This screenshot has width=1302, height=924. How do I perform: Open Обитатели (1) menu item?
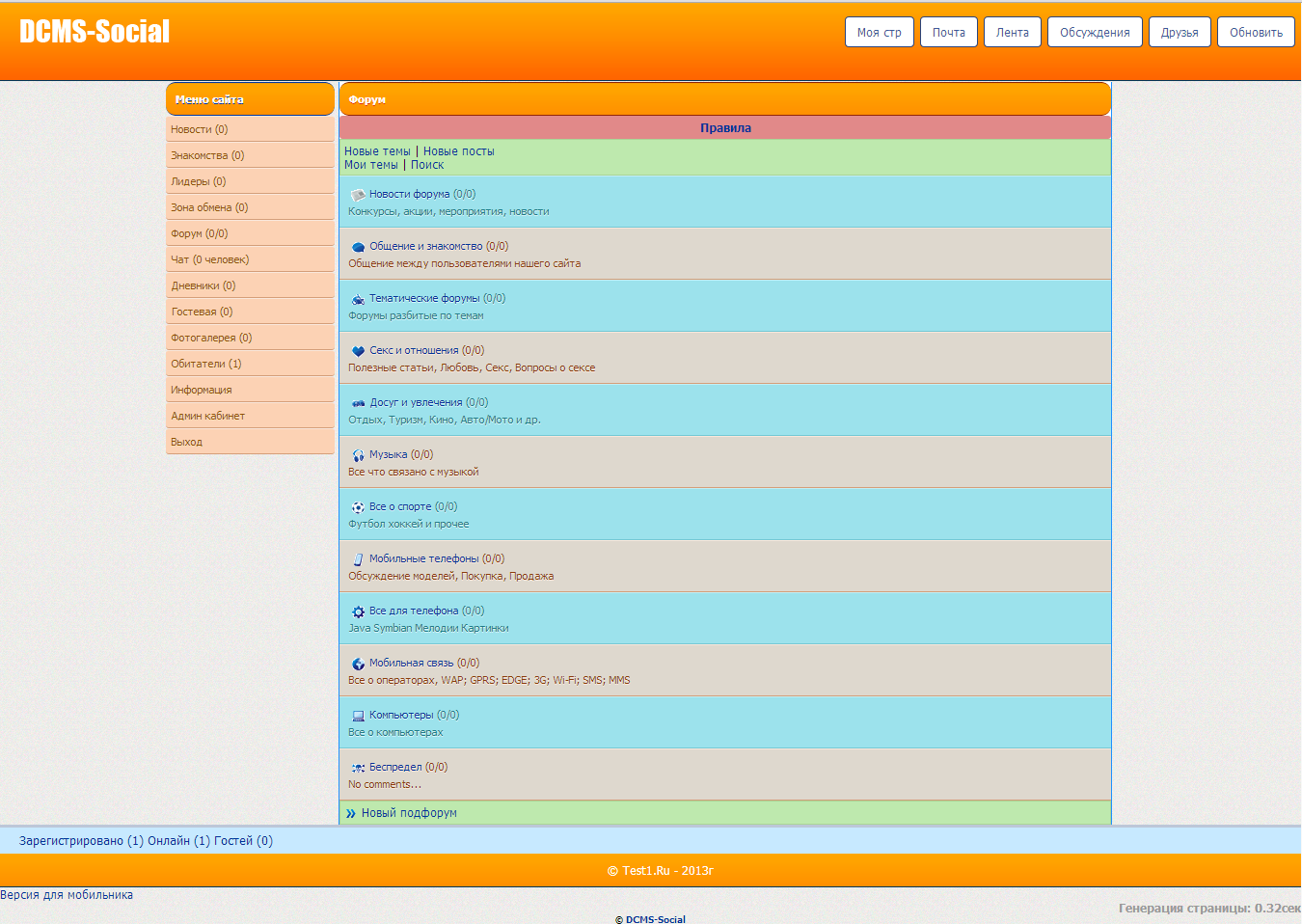pos(250,364)
